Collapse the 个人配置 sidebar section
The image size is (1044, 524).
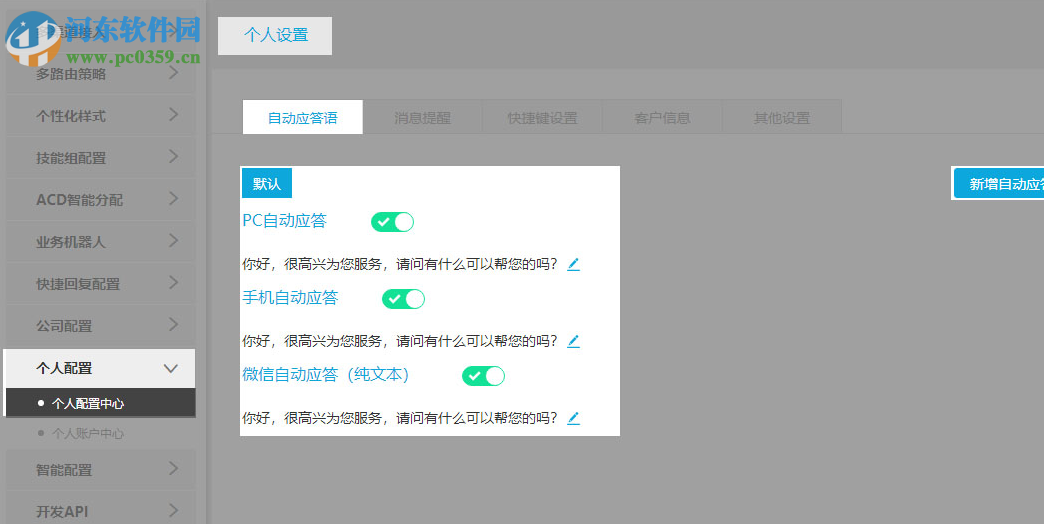[101, 368]
